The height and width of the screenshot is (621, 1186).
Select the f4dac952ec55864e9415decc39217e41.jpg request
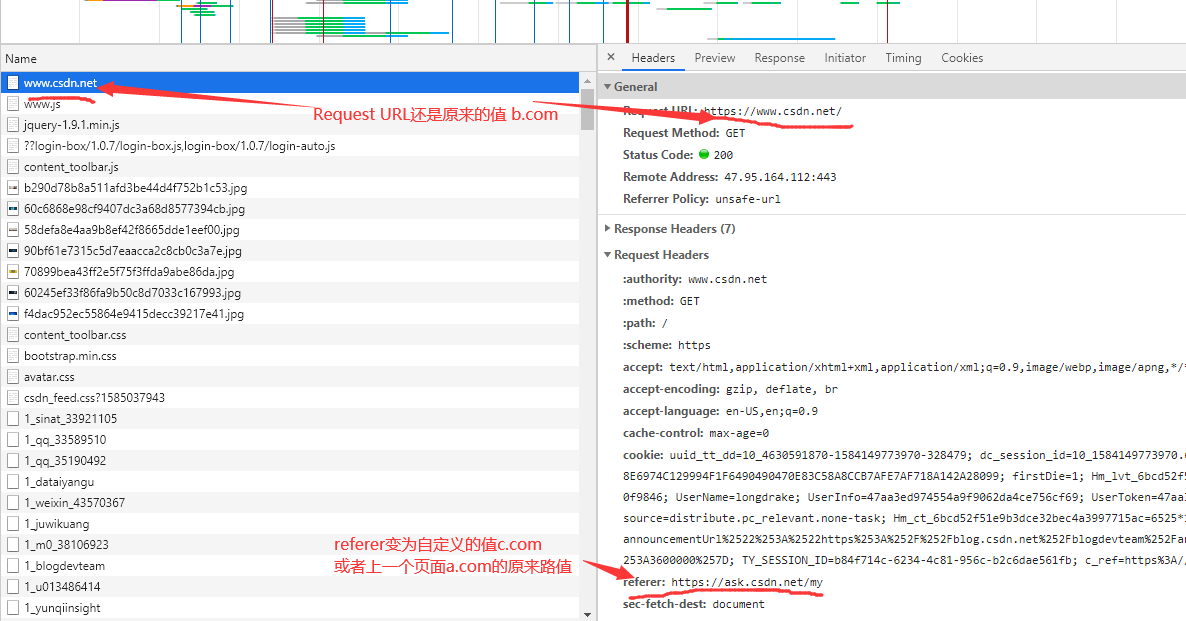coord(290,314)
